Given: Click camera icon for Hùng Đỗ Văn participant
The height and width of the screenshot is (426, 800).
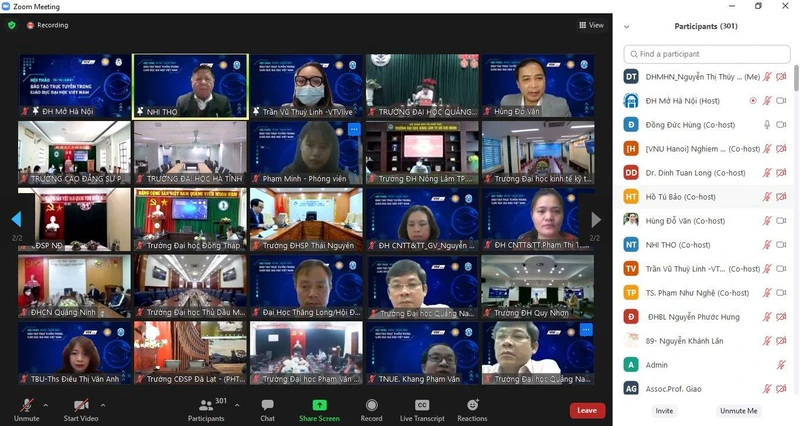Looking at the screenshot, I should coord(781,221).
